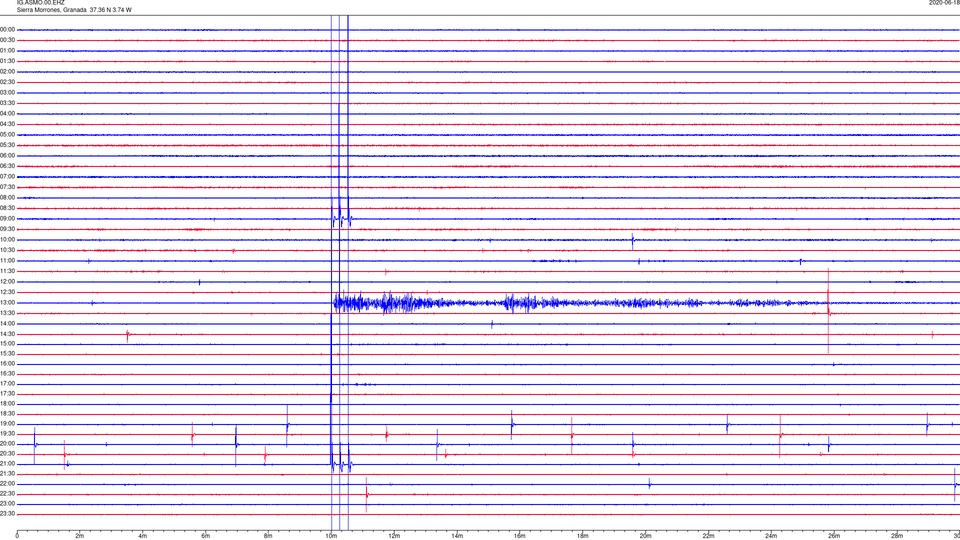Select the 09:00 trace label
The width and height of the screenshot is (960, 540).
coord(7,219)
